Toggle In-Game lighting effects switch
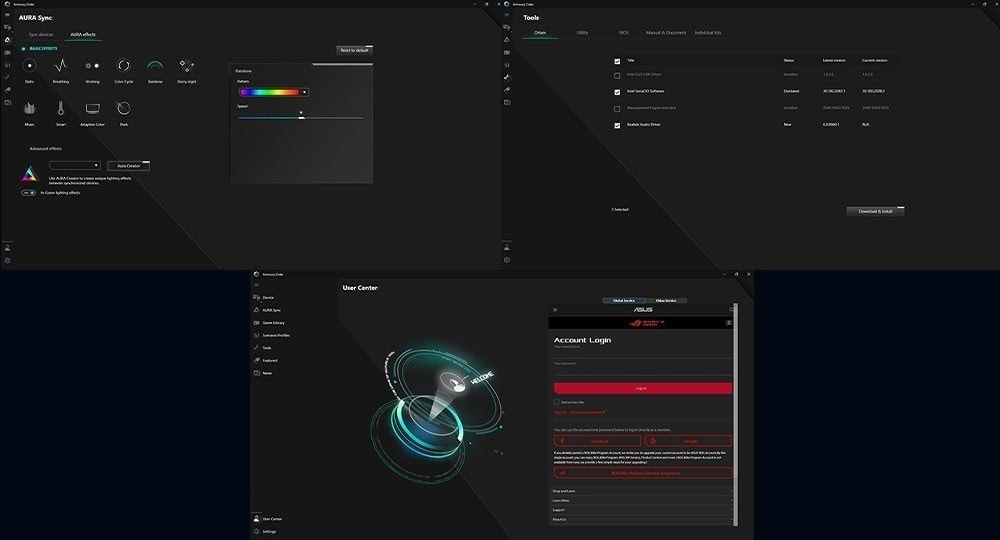 pos(28,193)
